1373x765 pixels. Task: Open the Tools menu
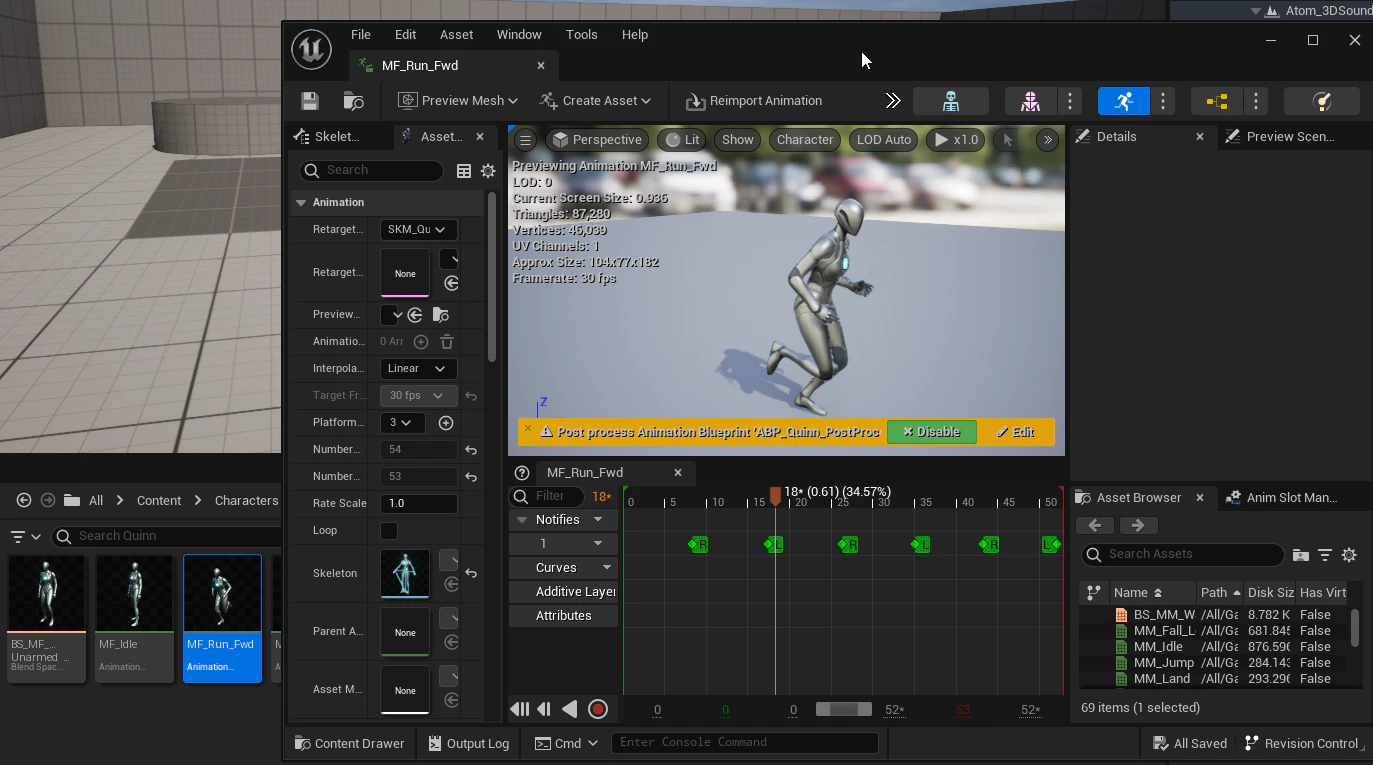coord(581,35)
